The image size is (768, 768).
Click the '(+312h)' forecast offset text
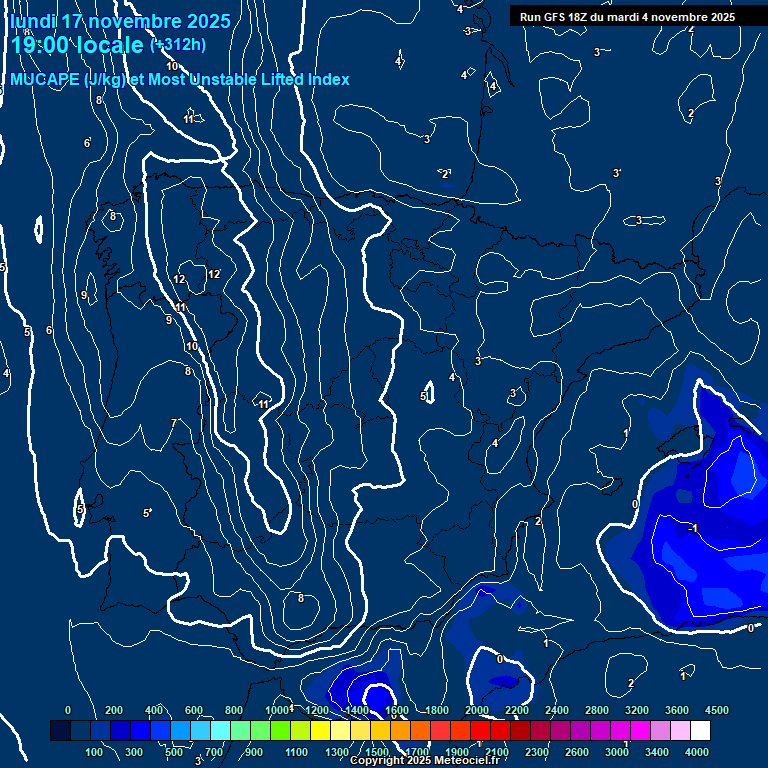pos(178,45)
